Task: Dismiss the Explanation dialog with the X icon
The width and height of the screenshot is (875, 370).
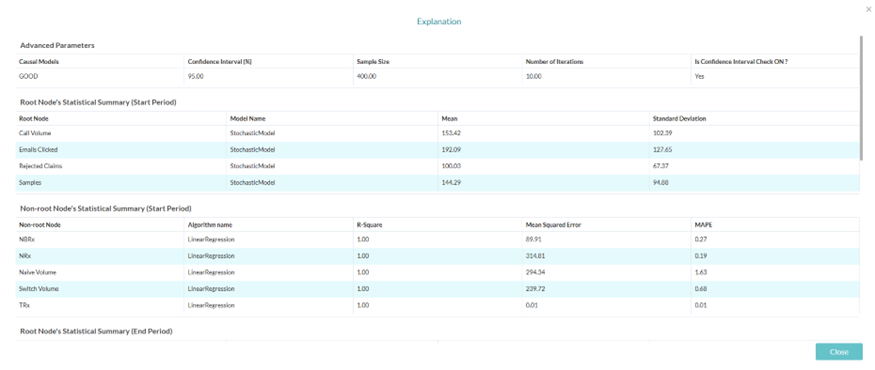Action: click(x=868, y=9)
